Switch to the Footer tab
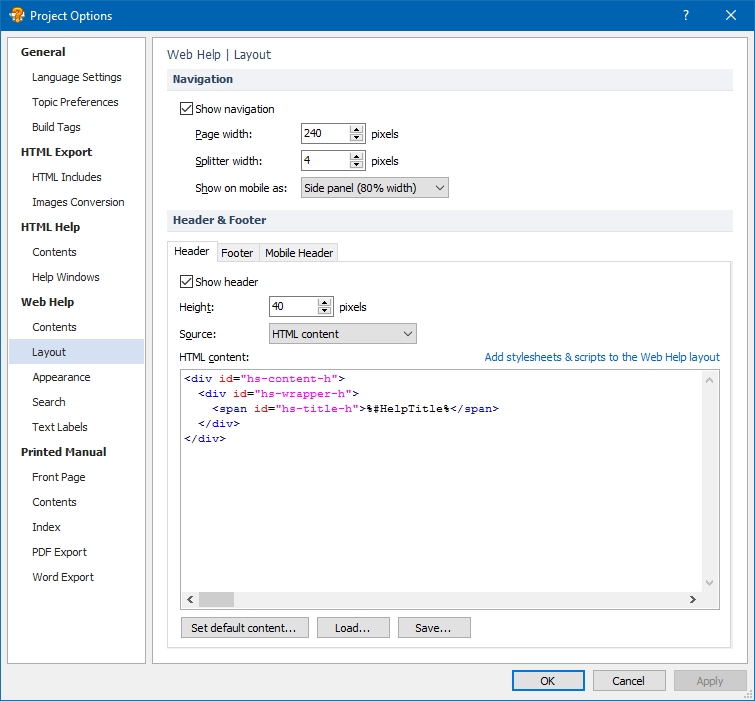 [237, 253]
